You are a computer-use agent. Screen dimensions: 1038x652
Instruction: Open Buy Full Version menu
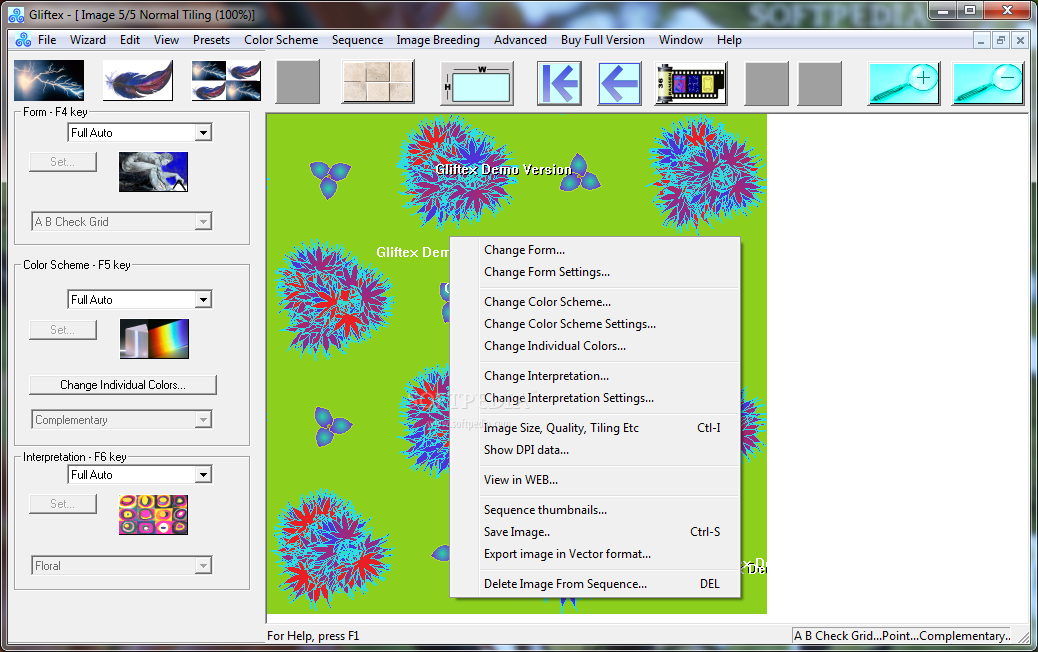point(602,40)
